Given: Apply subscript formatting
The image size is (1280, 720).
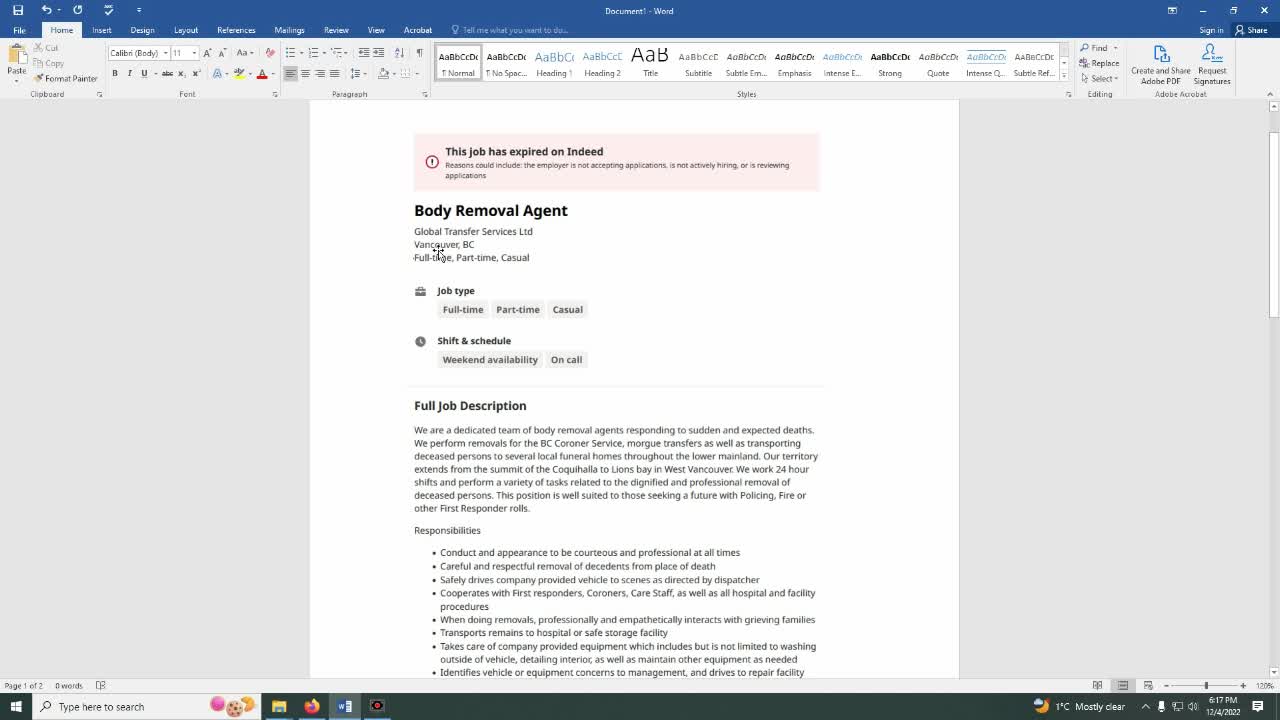Looking at the screenshot, I should [181, 74].
